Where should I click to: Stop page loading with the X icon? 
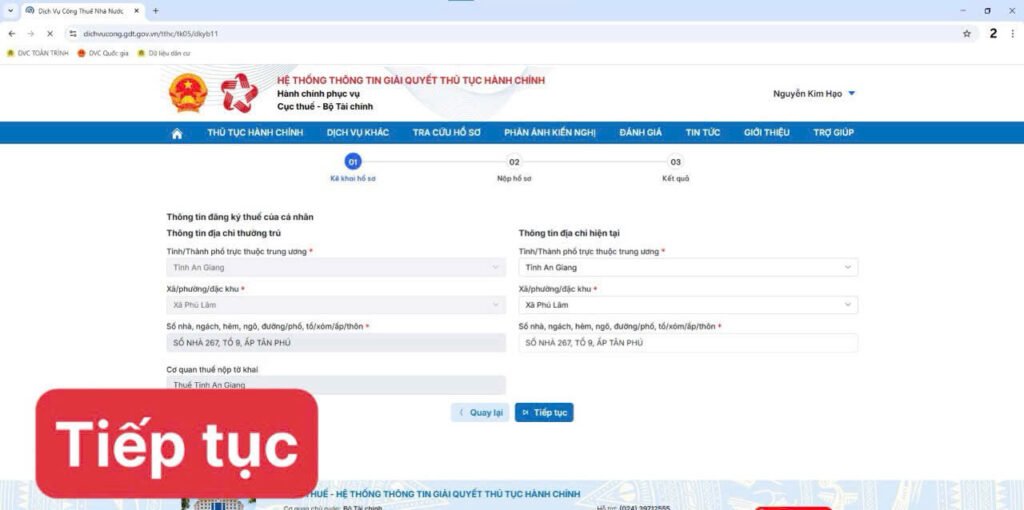click(x=49, y=33)
